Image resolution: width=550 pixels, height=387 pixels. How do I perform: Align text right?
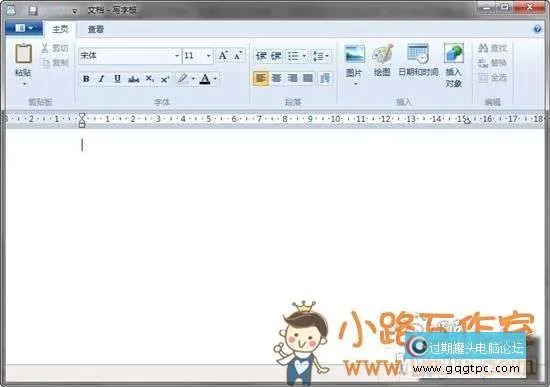click(x=292, y=78)
